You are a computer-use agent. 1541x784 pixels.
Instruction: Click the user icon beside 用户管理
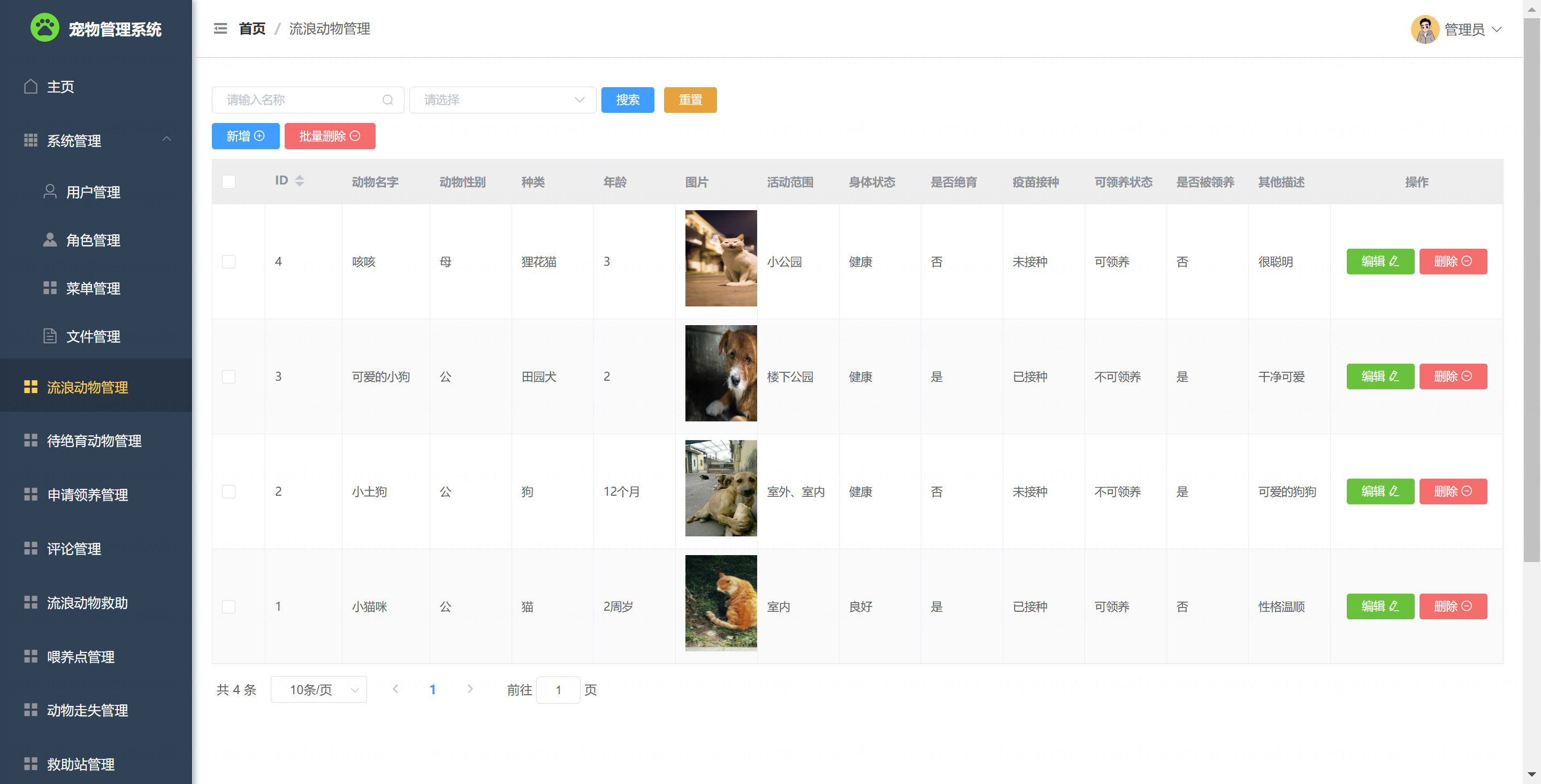point(50,191)
